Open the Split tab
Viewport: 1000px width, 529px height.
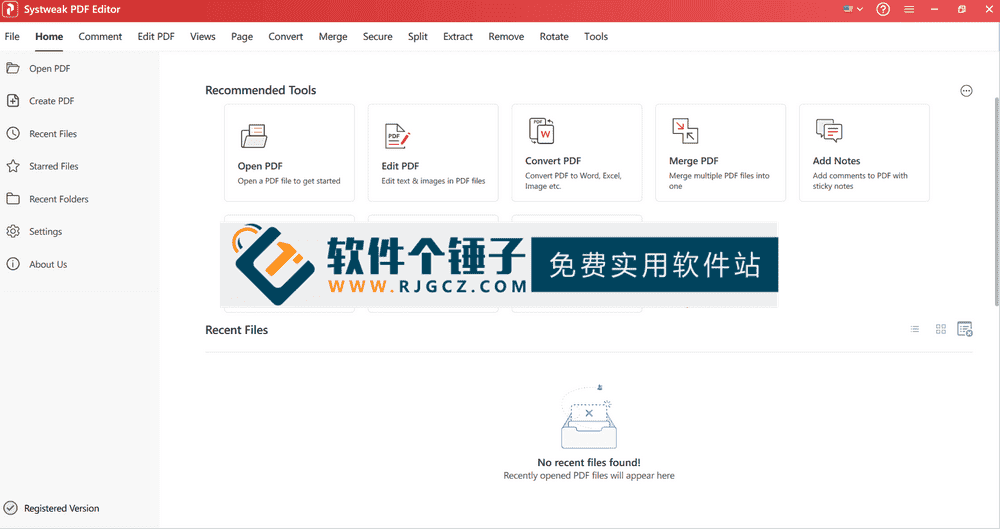point(418,36)
